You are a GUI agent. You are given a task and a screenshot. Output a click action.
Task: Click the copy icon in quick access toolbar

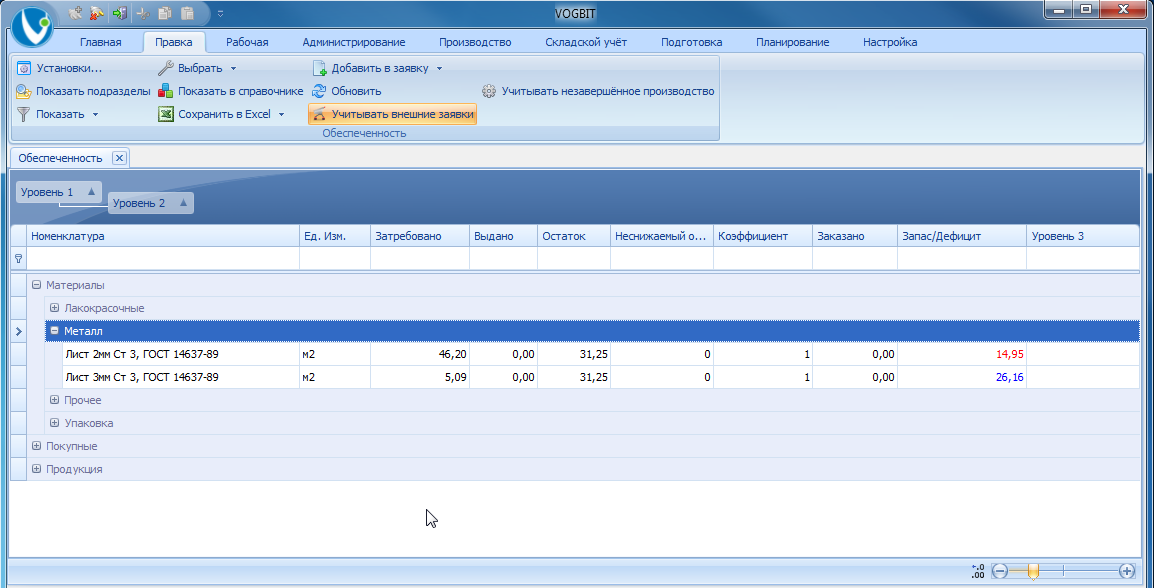coord(164,13)
